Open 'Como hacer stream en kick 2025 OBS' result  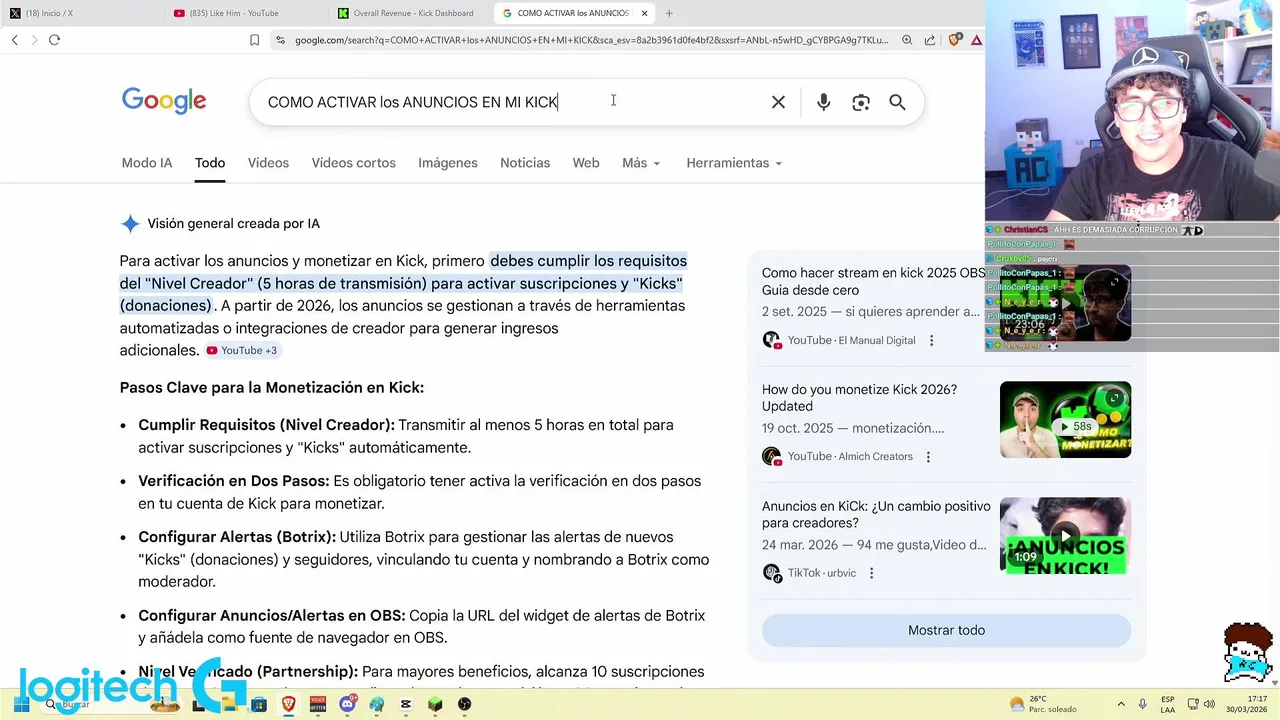[874, 281]
